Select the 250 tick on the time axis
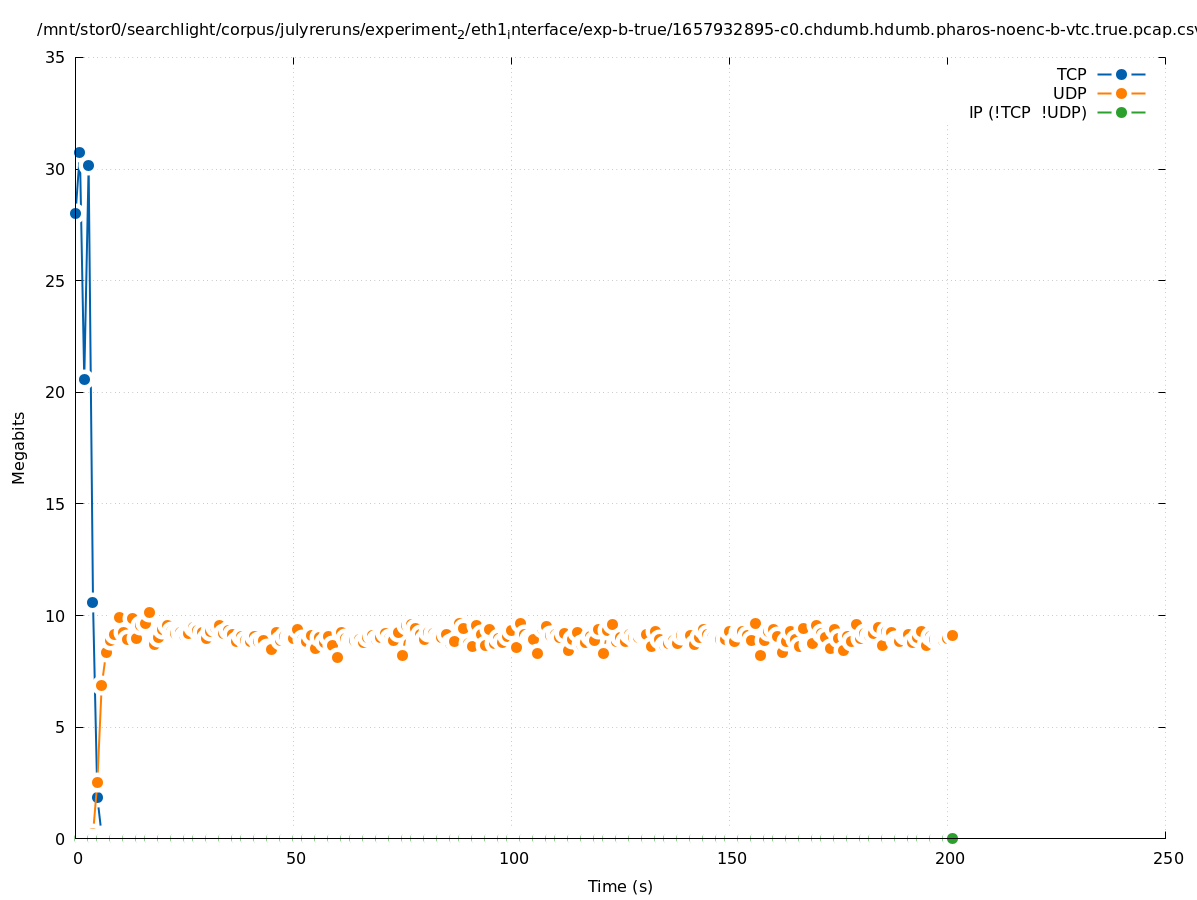This screenshot has width=1197, height=900. 1166,859
